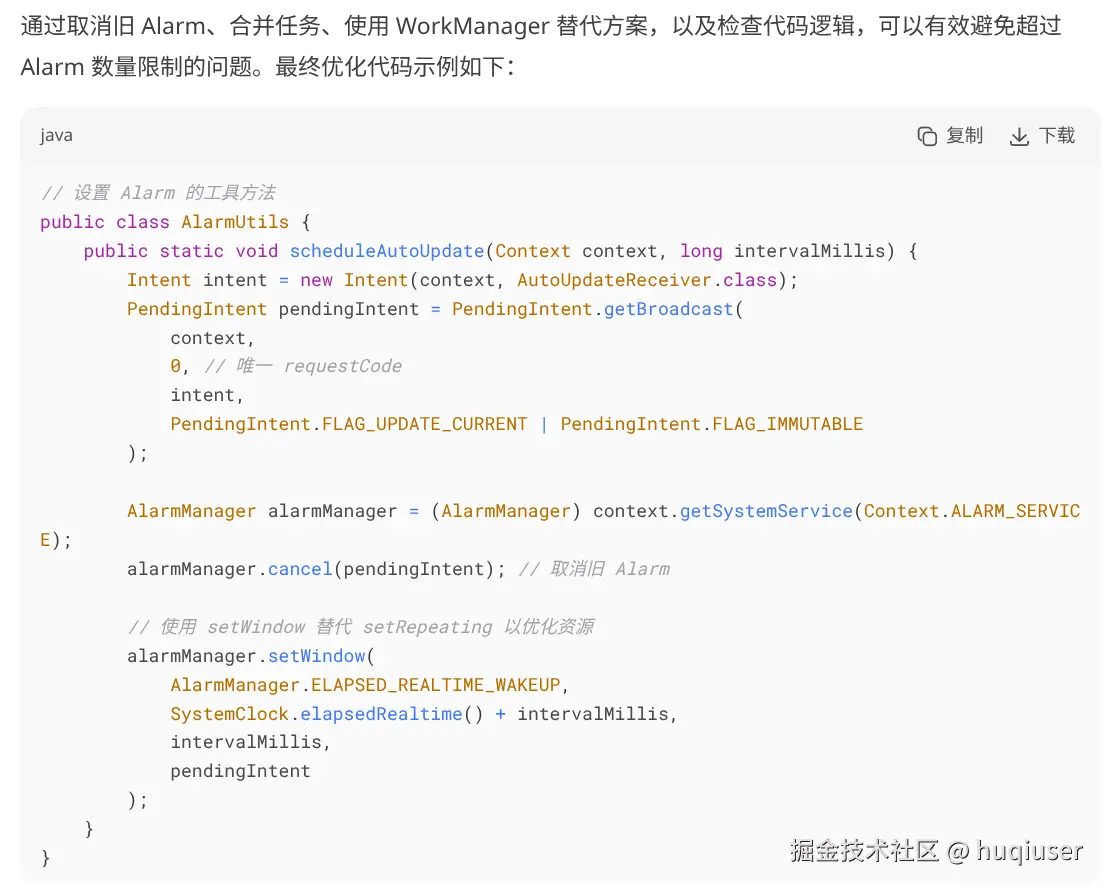Viewport: 1107px width, 890px height.
Task: Click the comment '// 设置 Alarm 的工具方法'
Action: (157, 193)
